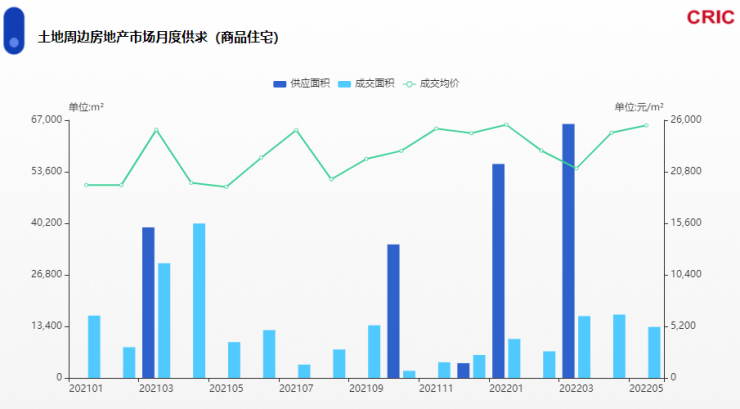
Task: Click the green 成交均价 legend marker
Action: pyautogui.click(x=409, y=84)
